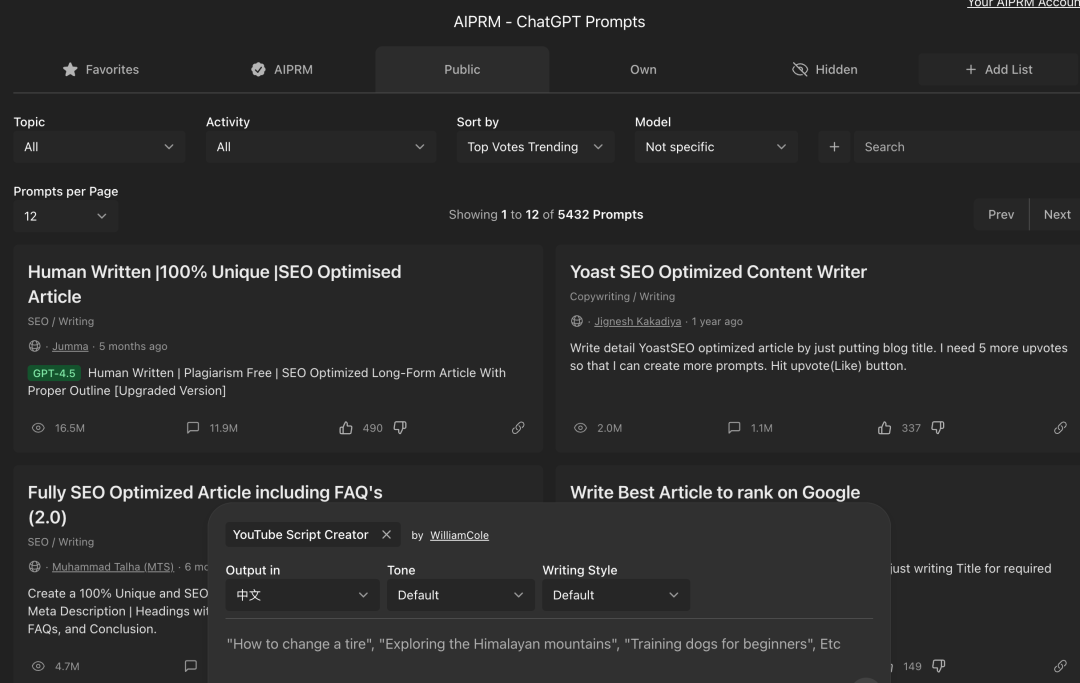
Task: Upvote the Human Written SEO Article prompt
Action: pyautogui.click(x=346, y=428)
